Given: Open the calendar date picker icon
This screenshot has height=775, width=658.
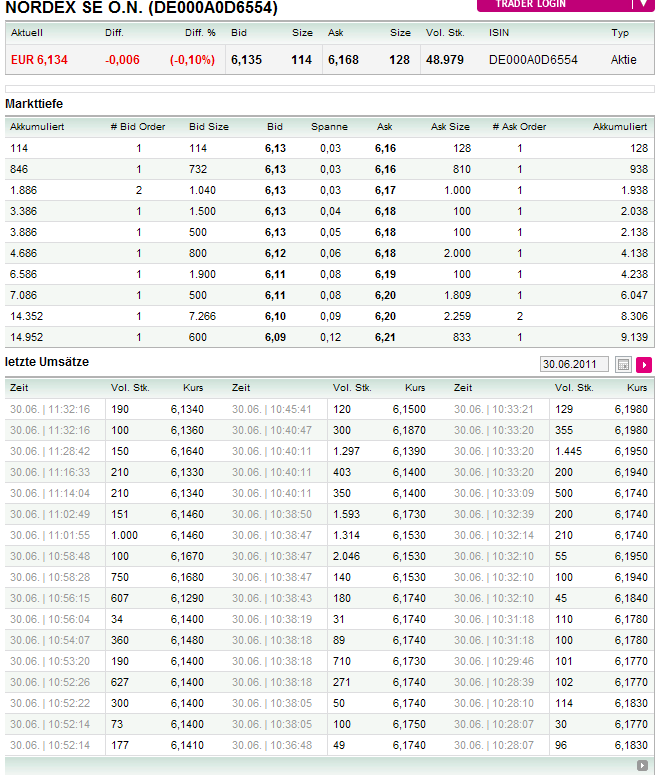Looking at the screenshot, I should pos(623,365).
